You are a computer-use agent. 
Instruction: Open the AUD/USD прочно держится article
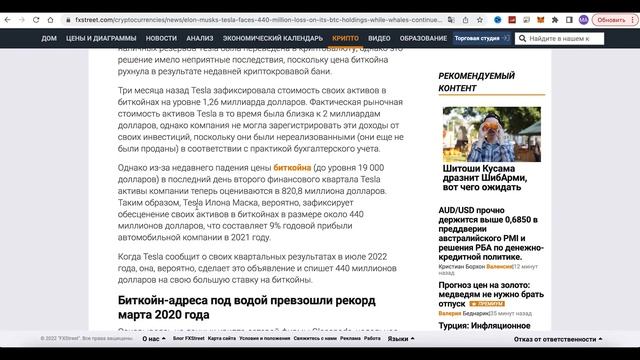coord(491,233)
